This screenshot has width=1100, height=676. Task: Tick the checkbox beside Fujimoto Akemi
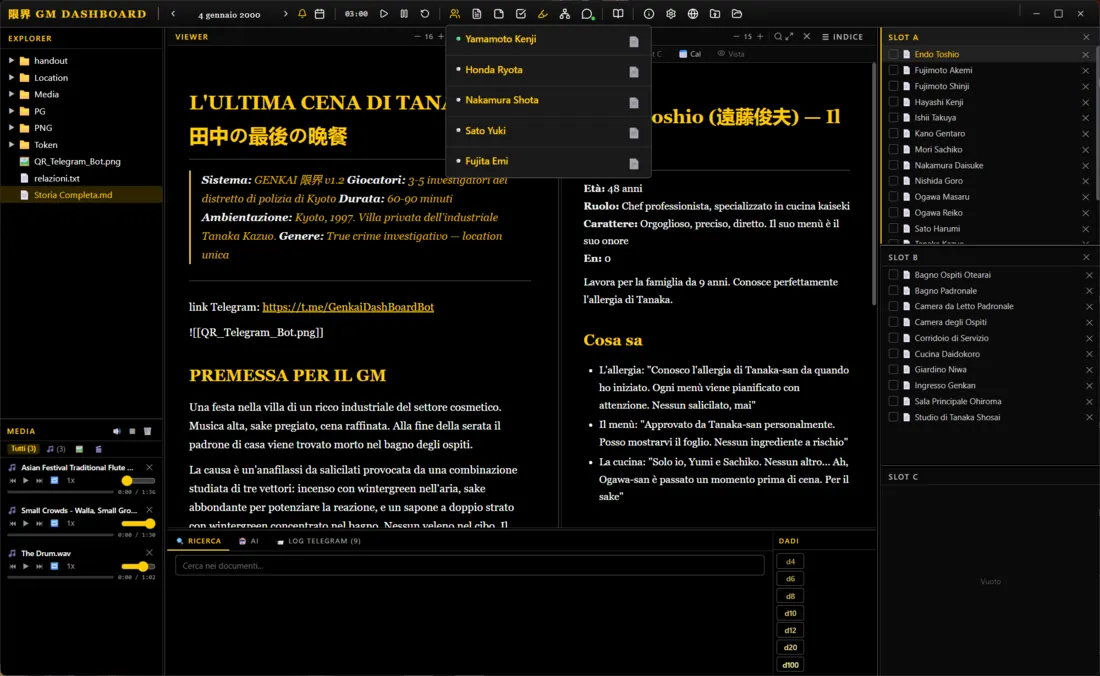point(894,70)
